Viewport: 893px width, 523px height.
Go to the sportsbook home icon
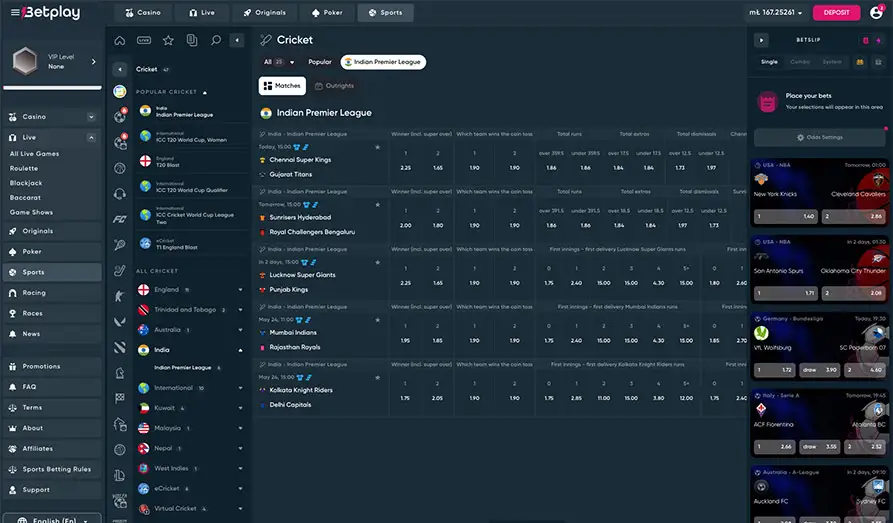[120, 40]
